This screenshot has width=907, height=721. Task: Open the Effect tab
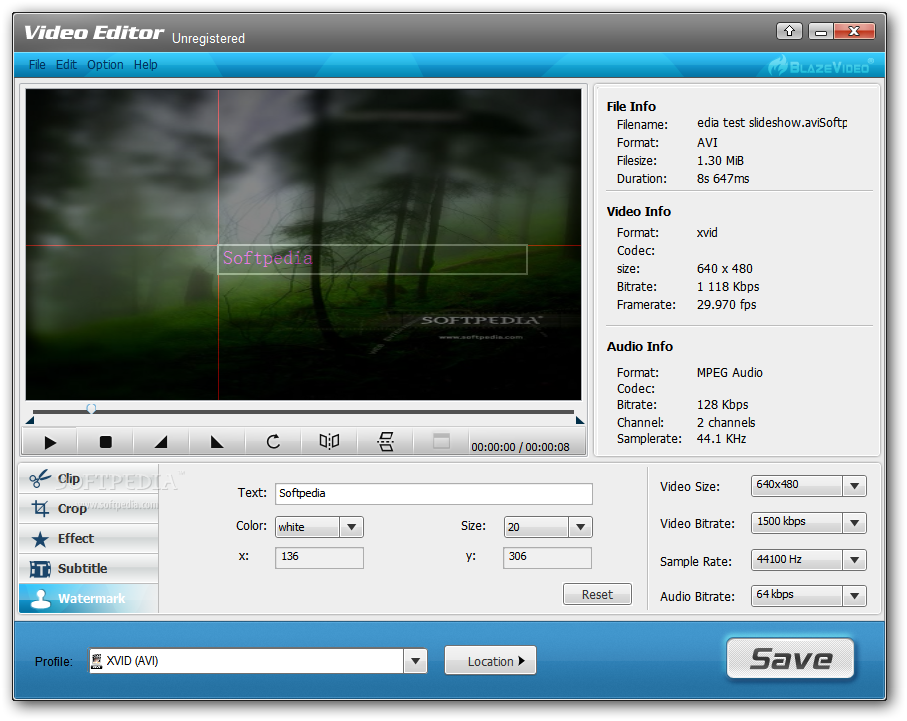click(x=89, y=539)
